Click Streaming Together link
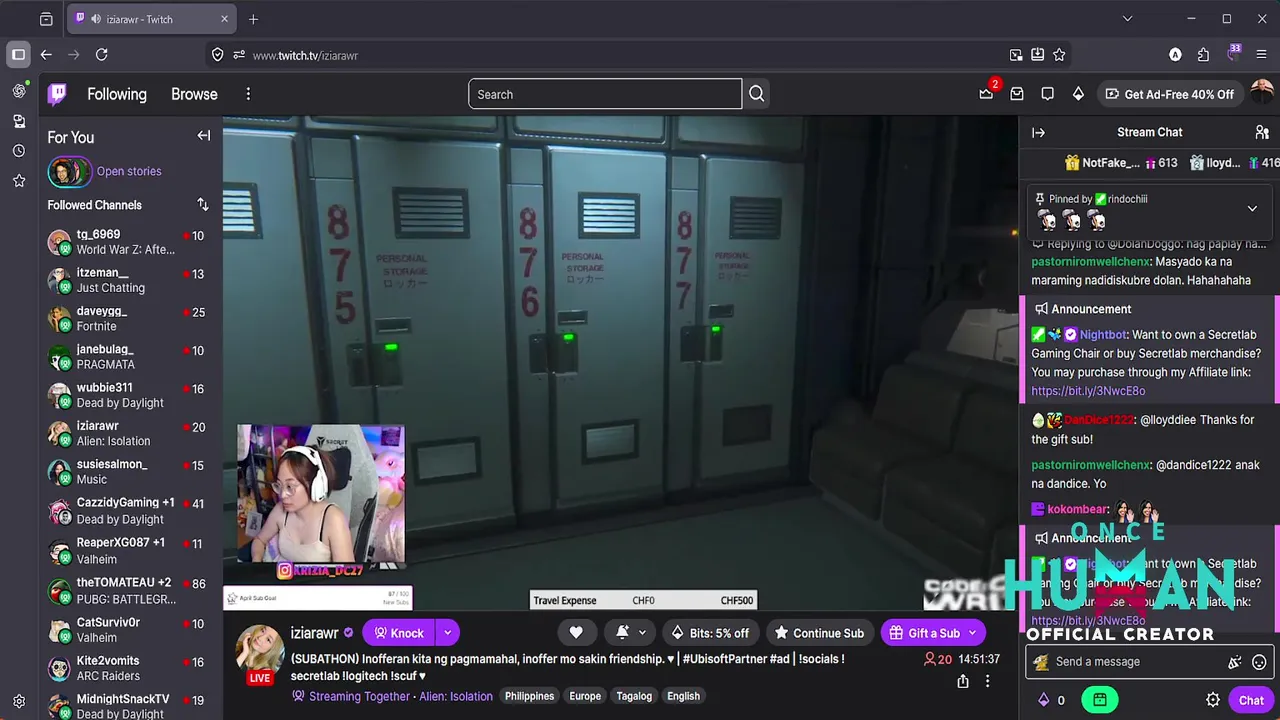 click(359, 696)
